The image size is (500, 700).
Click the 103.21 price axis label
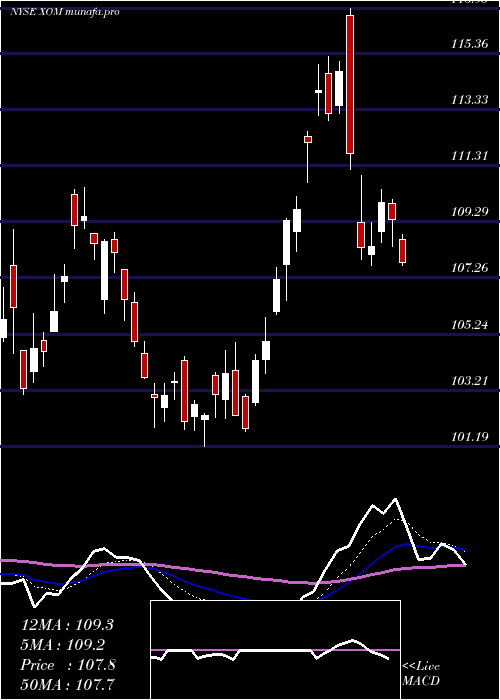[469, 381]
